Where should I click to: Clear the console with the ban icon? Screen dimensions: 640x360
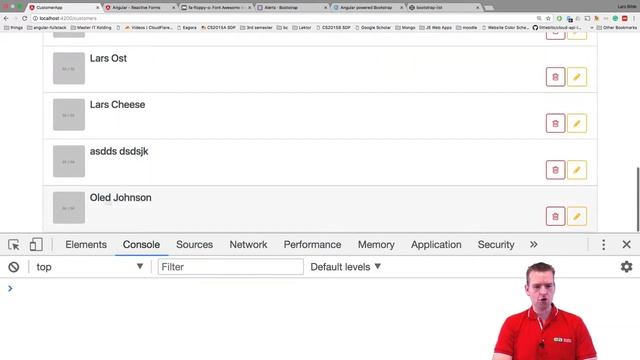point(13,267)
